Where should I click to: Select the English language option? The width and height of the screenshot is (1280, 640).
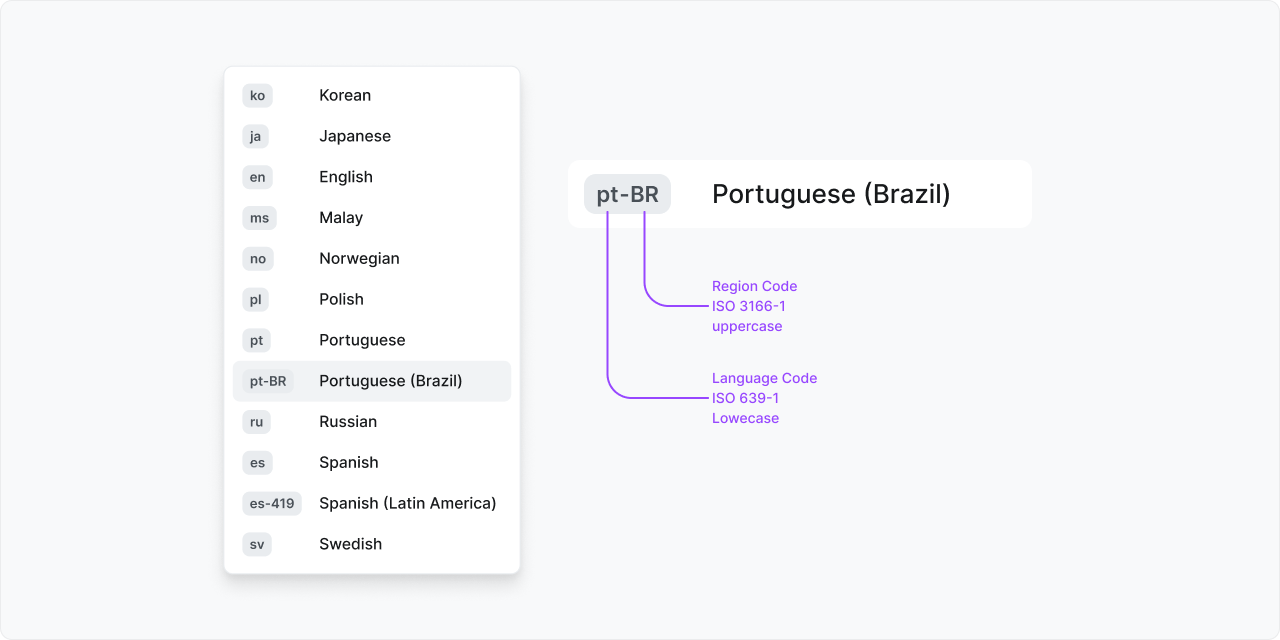point(372,177)
